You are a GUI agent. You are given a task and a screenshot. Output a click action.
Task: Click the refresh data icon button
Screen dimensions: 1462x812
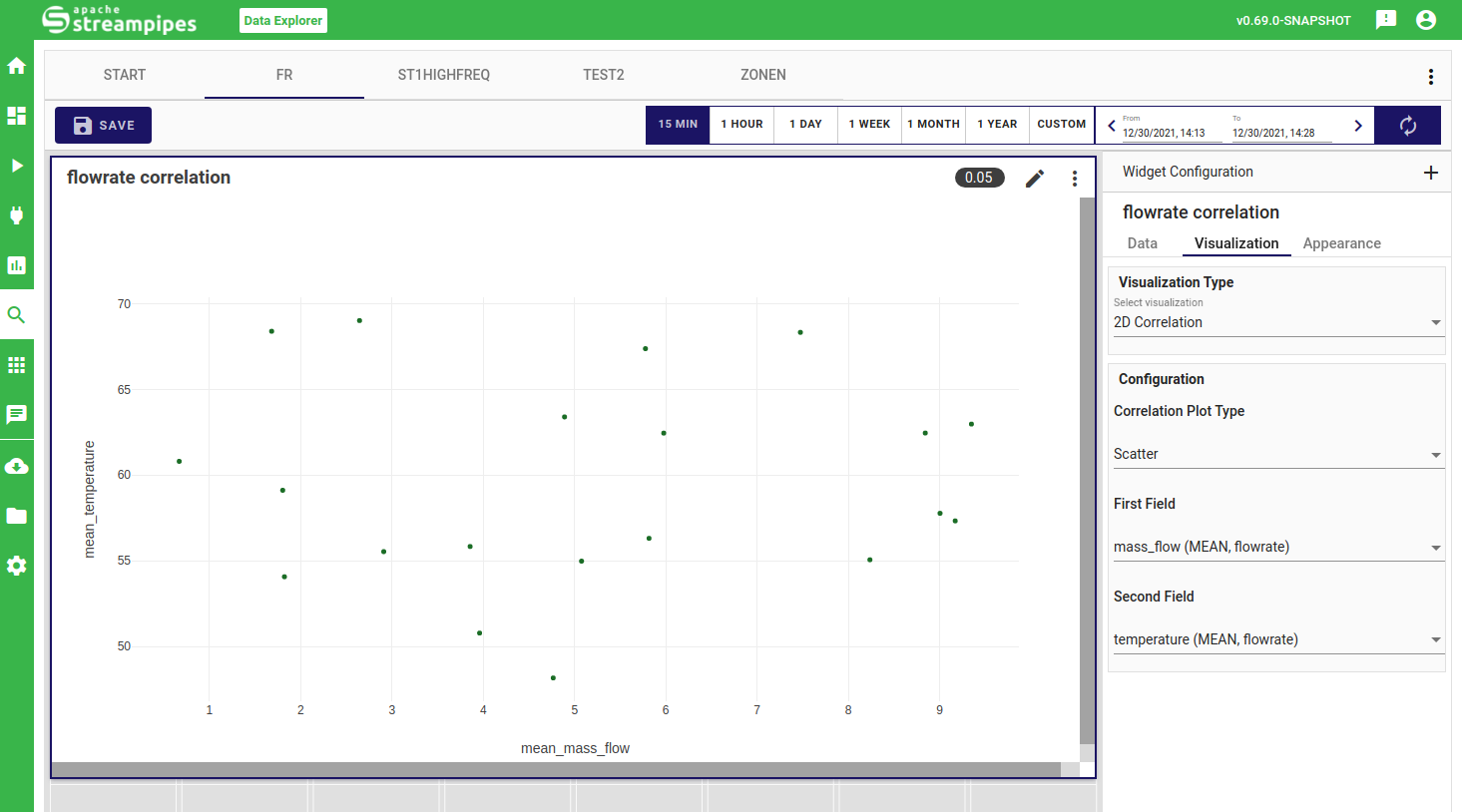click(1407, 126)
